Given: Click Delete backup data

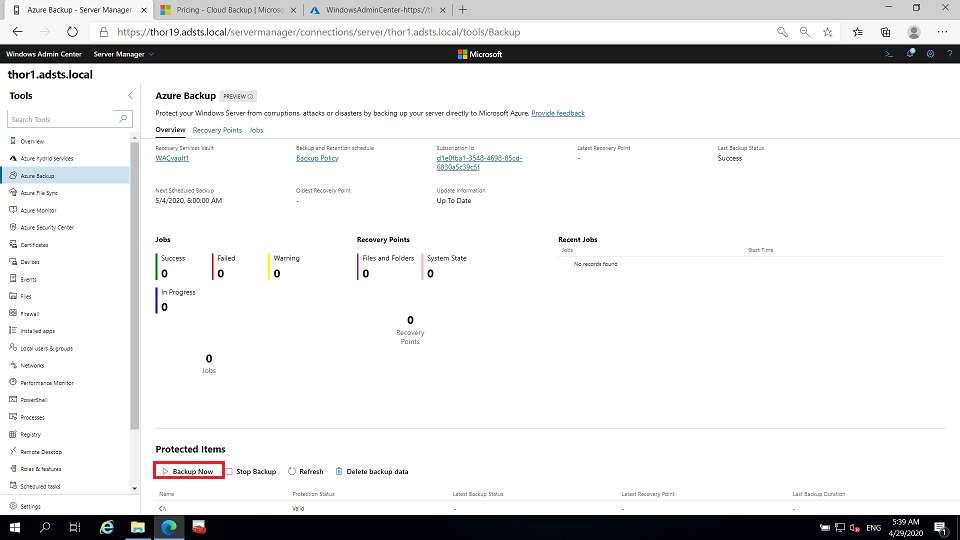Looking at the screenshot, I should coord(372,471).
